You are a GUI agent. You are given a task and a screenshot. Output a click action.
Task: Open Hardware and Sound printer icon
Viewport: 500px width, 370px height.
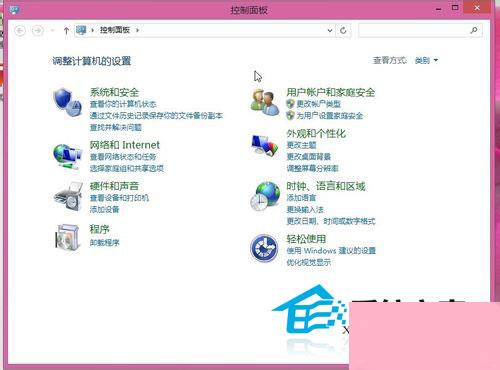point(68,196)
